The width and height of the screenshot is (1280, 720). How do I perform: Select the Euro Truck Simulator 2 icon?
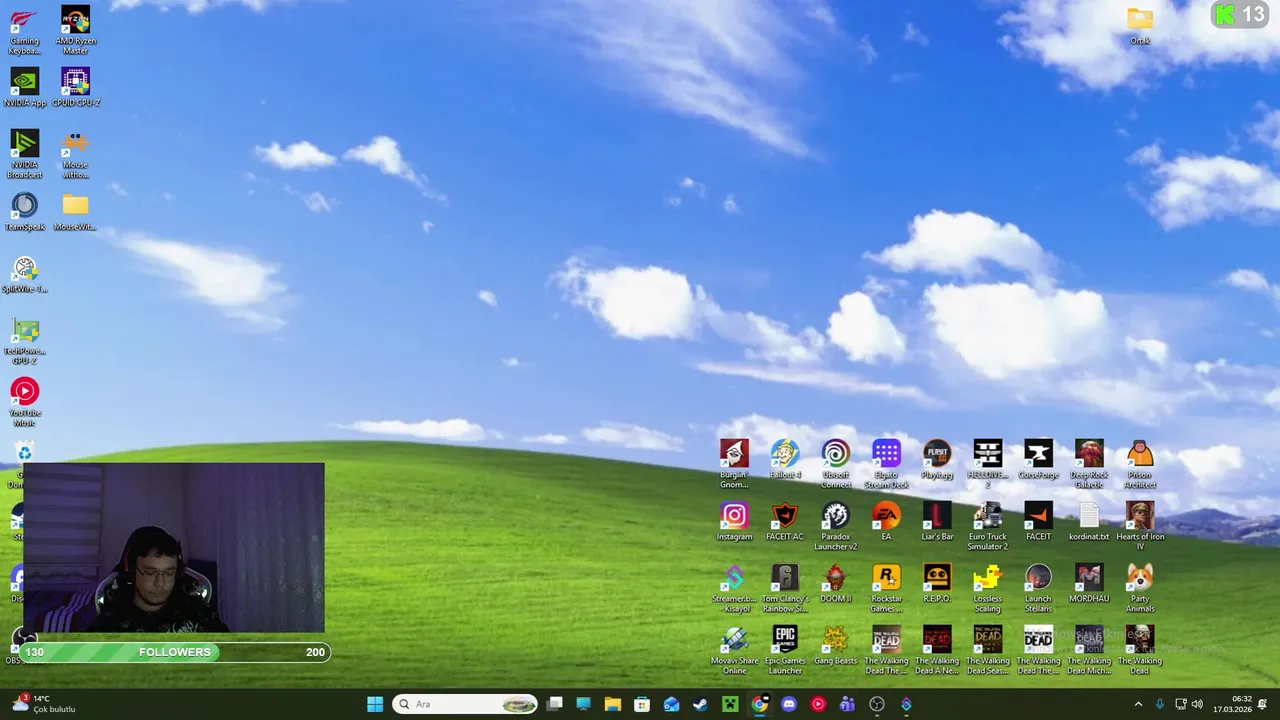pos(987,527)
